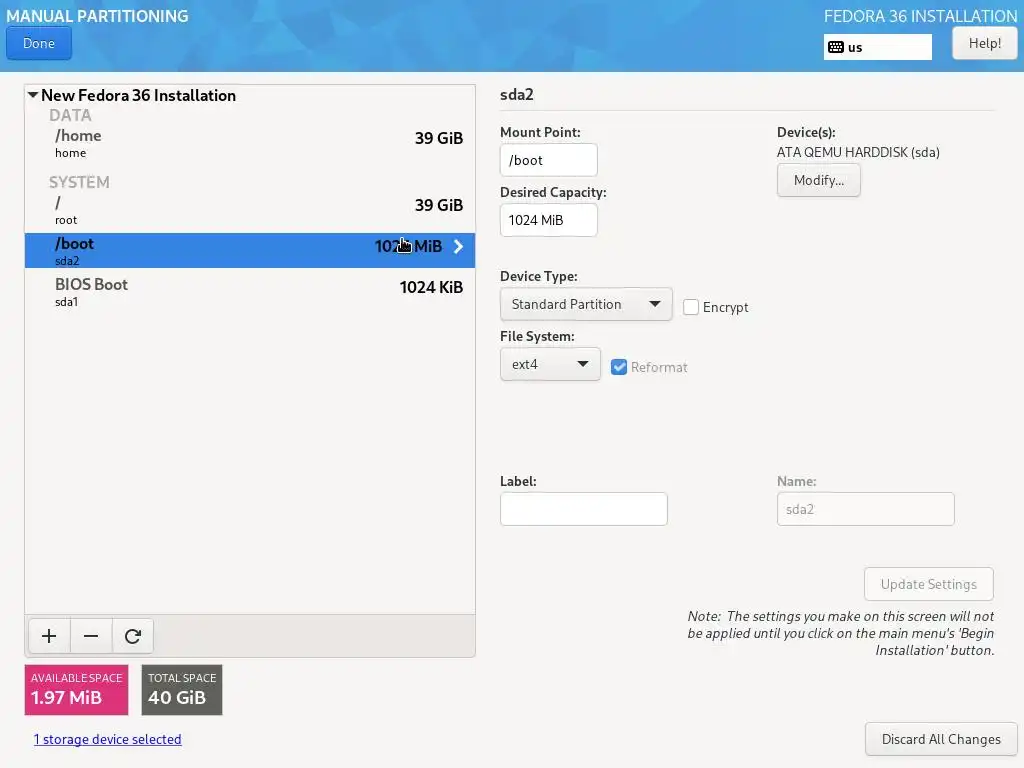Click the Name field showing sda2
1024x768 pixels.
pyautogui.click(x=865, y=509)
